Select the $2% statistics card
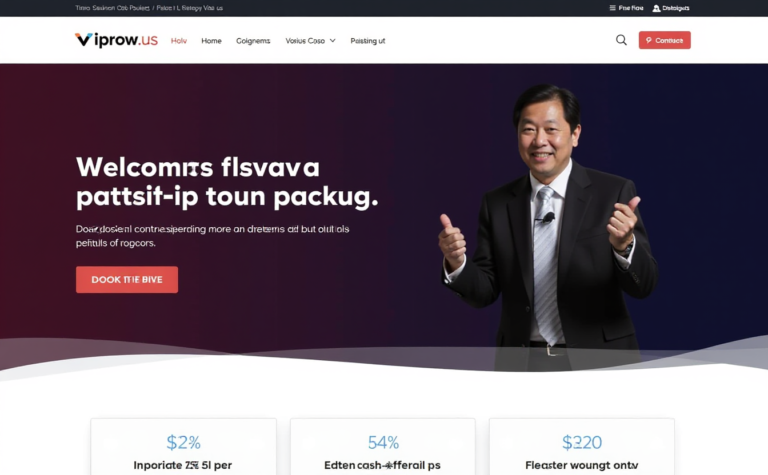This screenshot has height=475, width=768. [x=184, y=447]
